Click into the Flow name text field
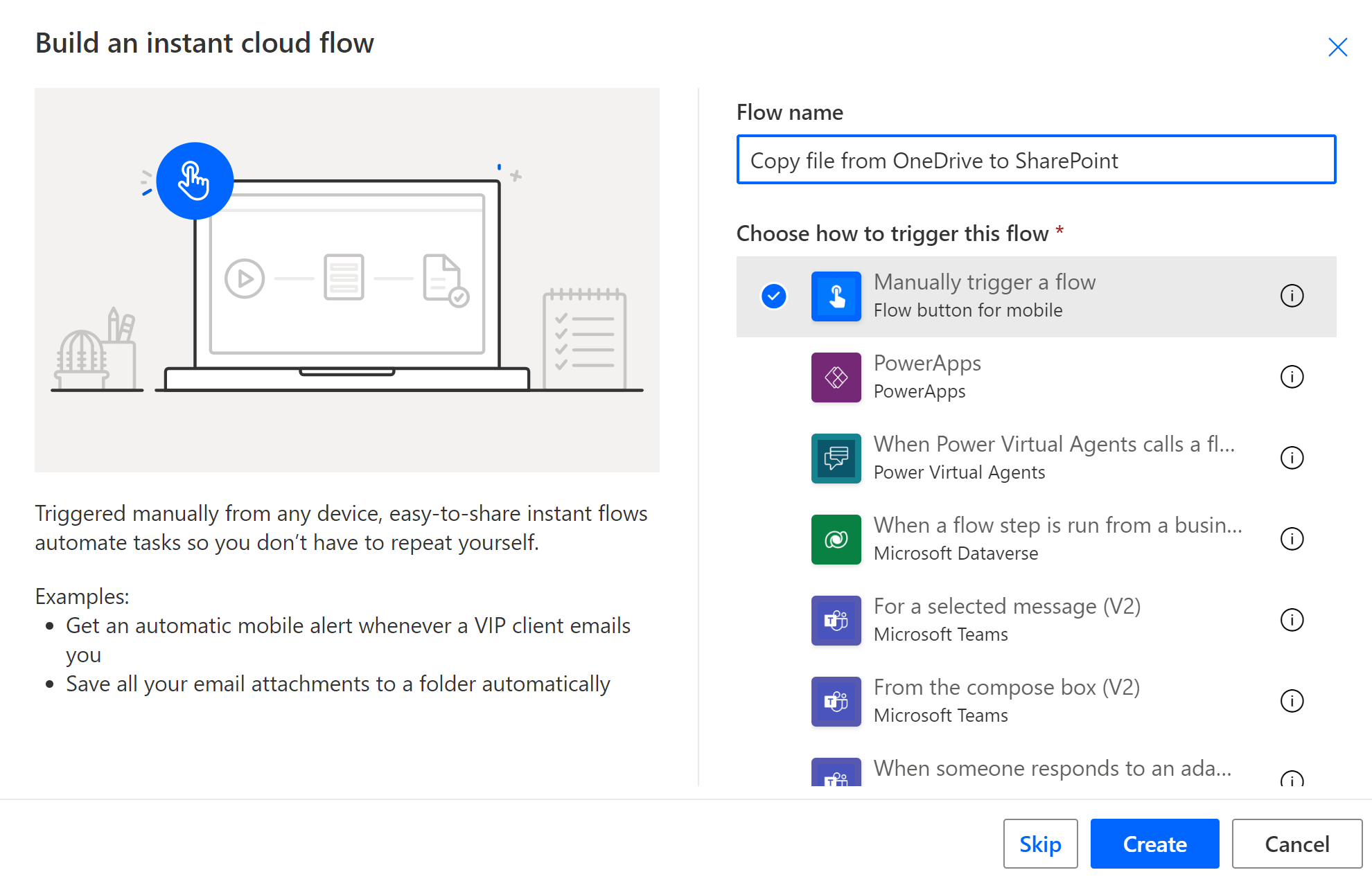 1036,160
